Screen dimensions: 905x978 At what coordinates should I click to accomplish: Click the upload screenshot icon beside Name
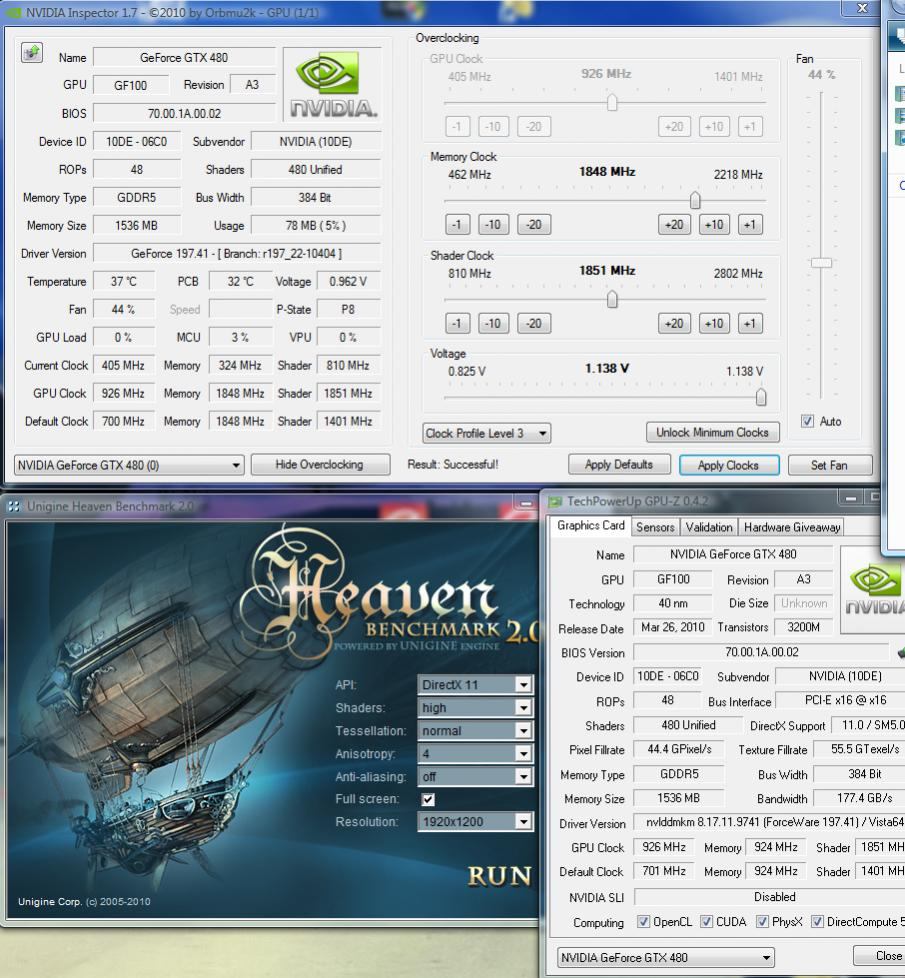[x=32, y=52]
